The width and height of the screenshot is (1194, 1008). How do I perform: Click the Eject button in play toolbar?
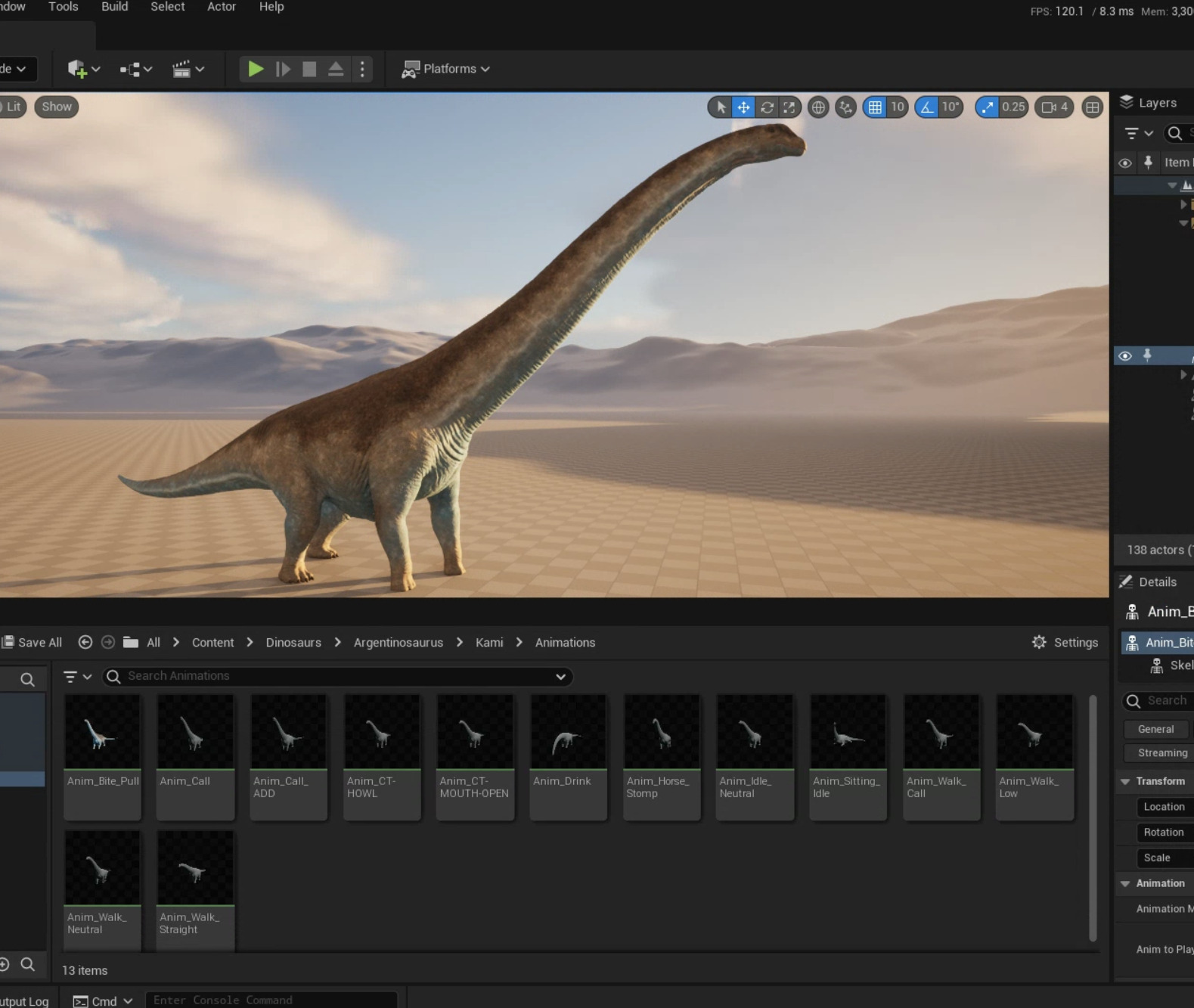click(x=336, y=69)
